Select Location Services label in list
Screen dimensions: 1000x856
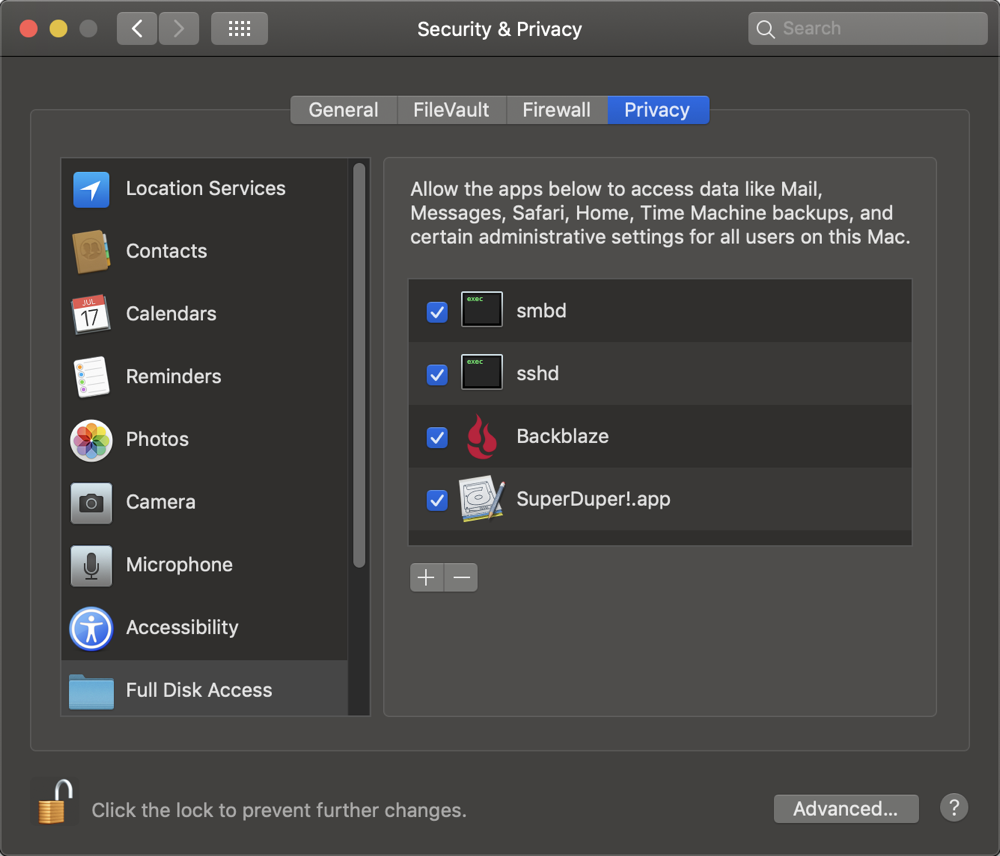(205, 188)
